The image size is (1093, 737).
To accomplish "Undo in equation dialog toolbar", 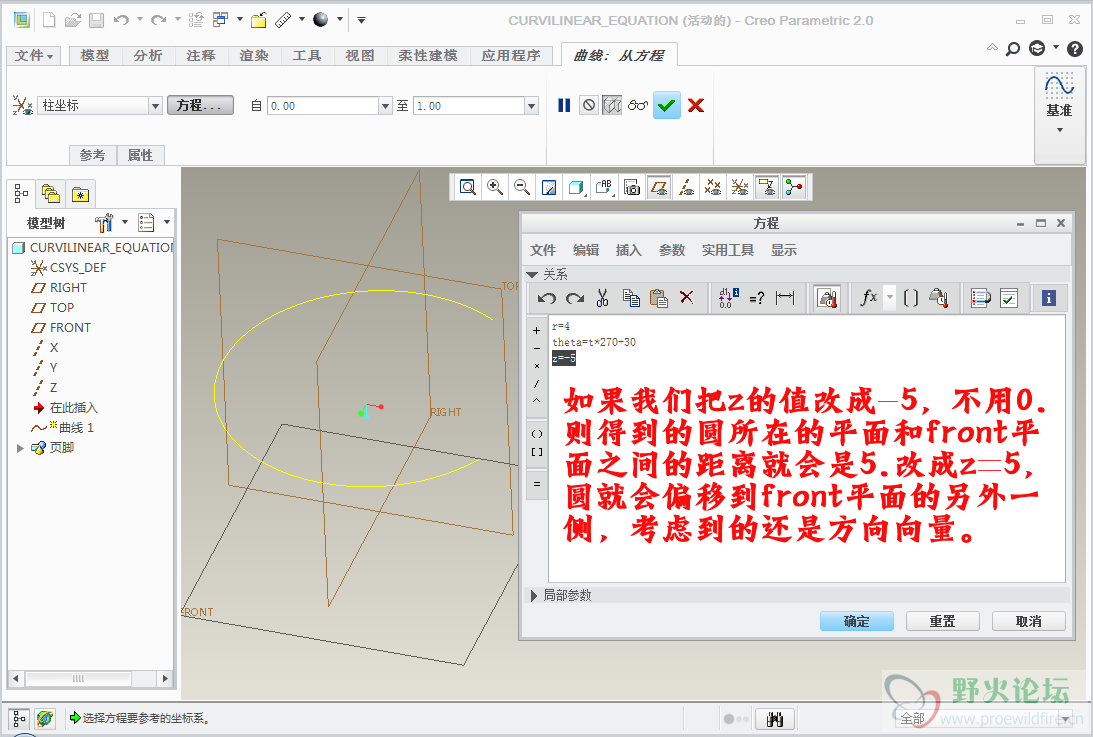I will click(546, 298).
